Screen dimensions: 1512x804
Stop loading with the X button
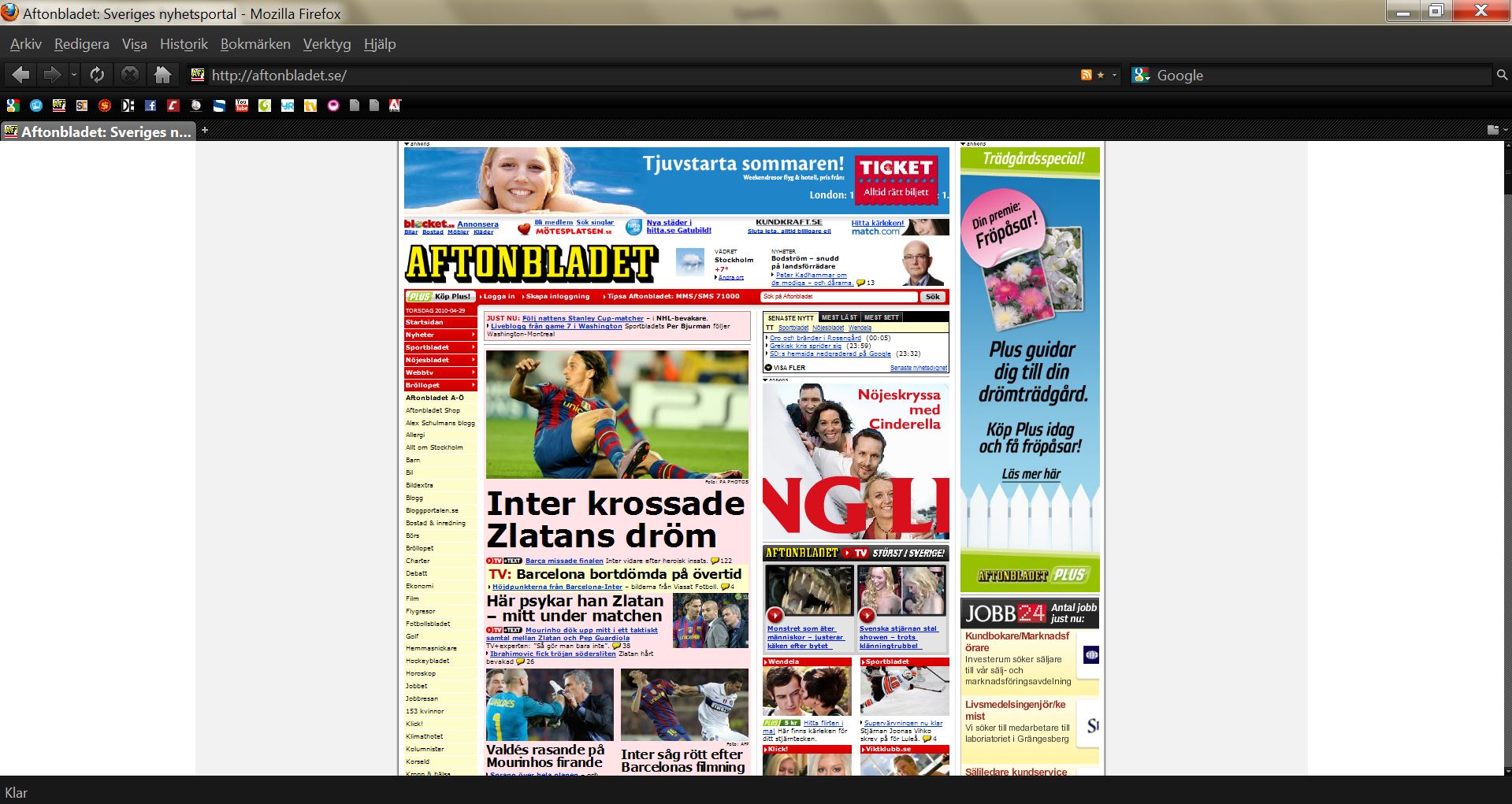pos(130,75)
